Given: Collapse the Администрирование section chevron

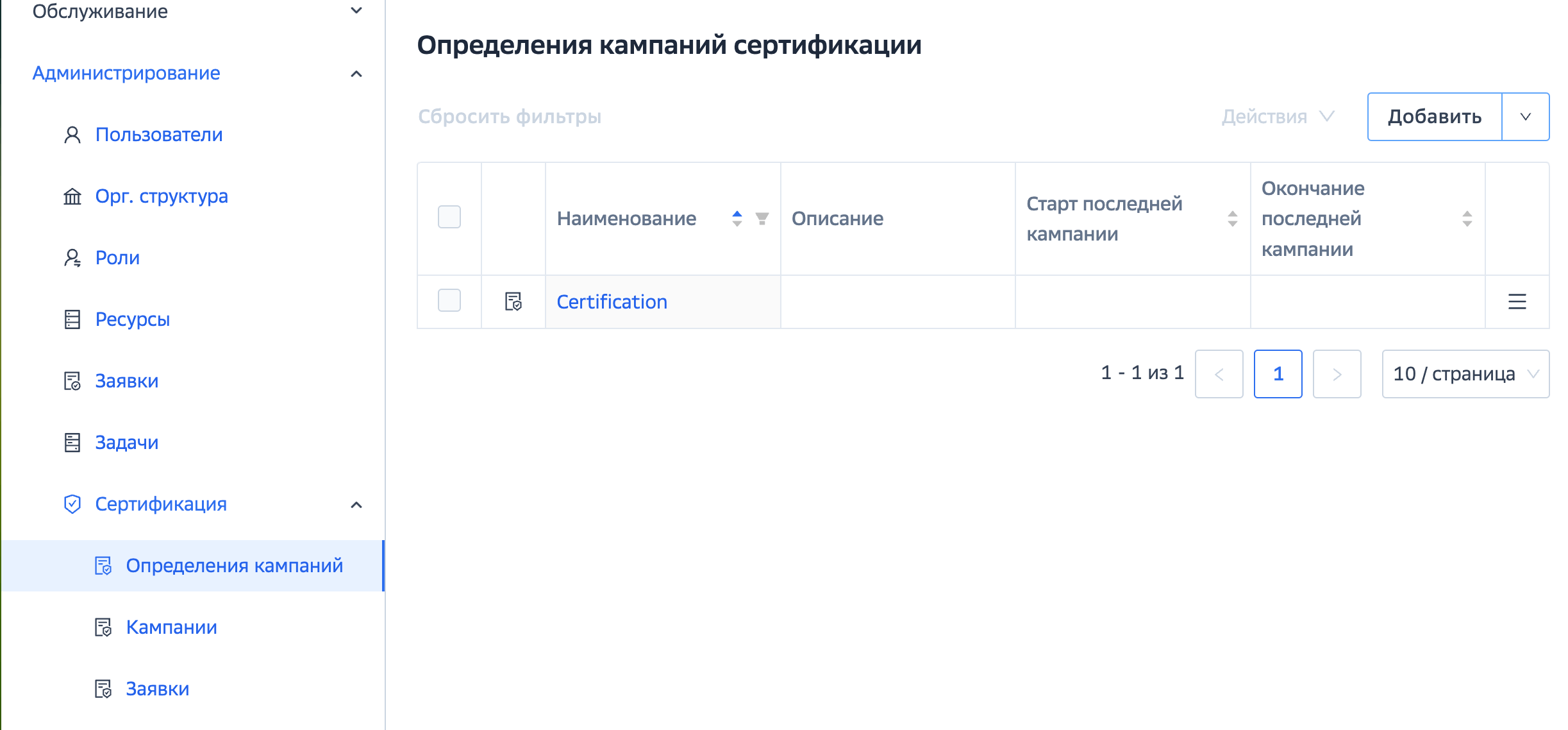Looking at the screenshot, I should (x=357, y=74).
